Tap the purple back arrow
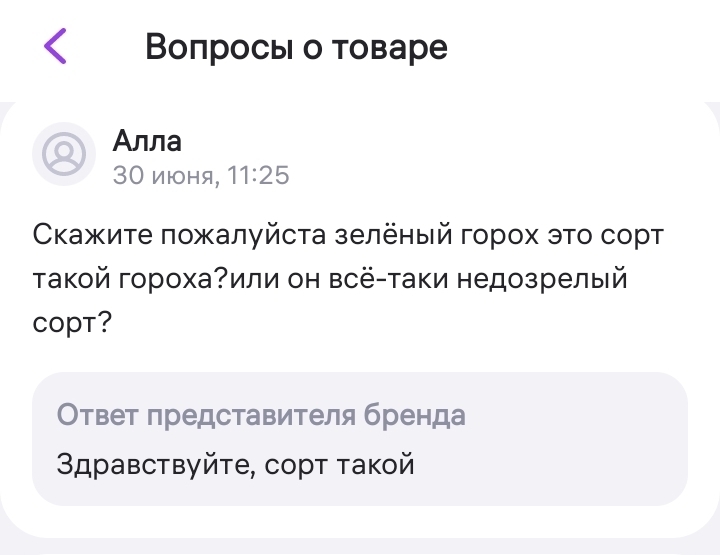The height and width of the screenshot is (555, 720). [55, 47]
